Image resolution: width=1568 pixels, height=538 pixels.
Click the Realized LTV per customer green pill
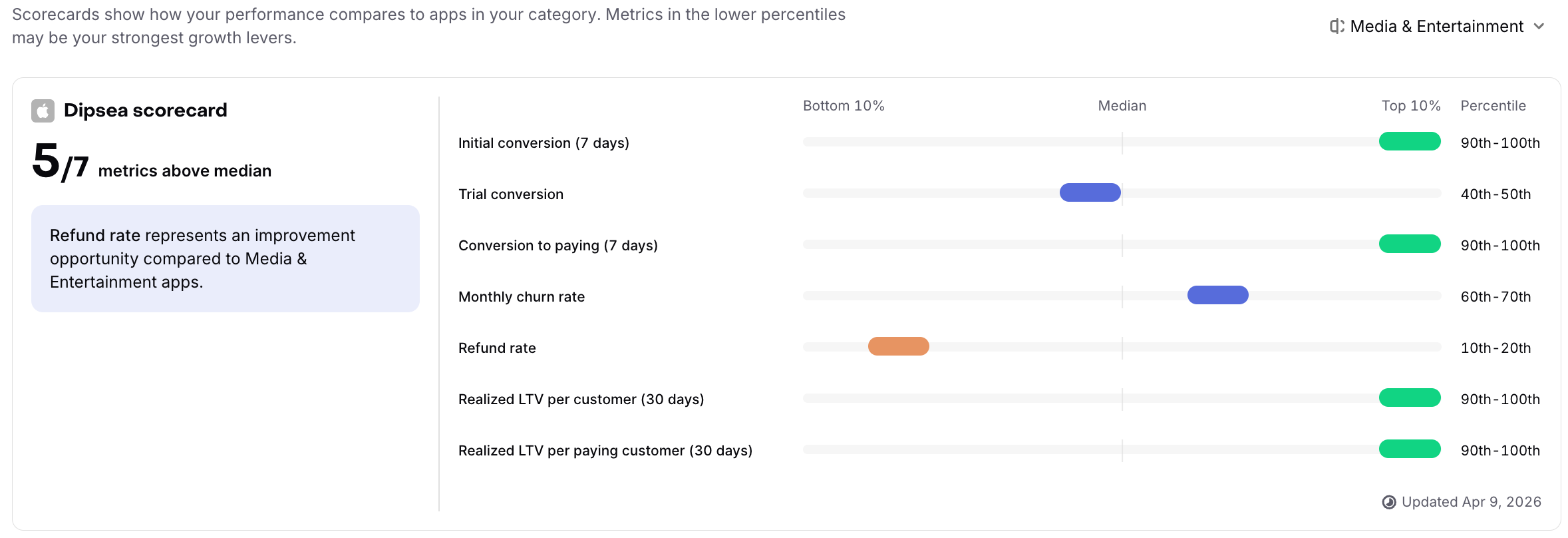[1408, 398]
